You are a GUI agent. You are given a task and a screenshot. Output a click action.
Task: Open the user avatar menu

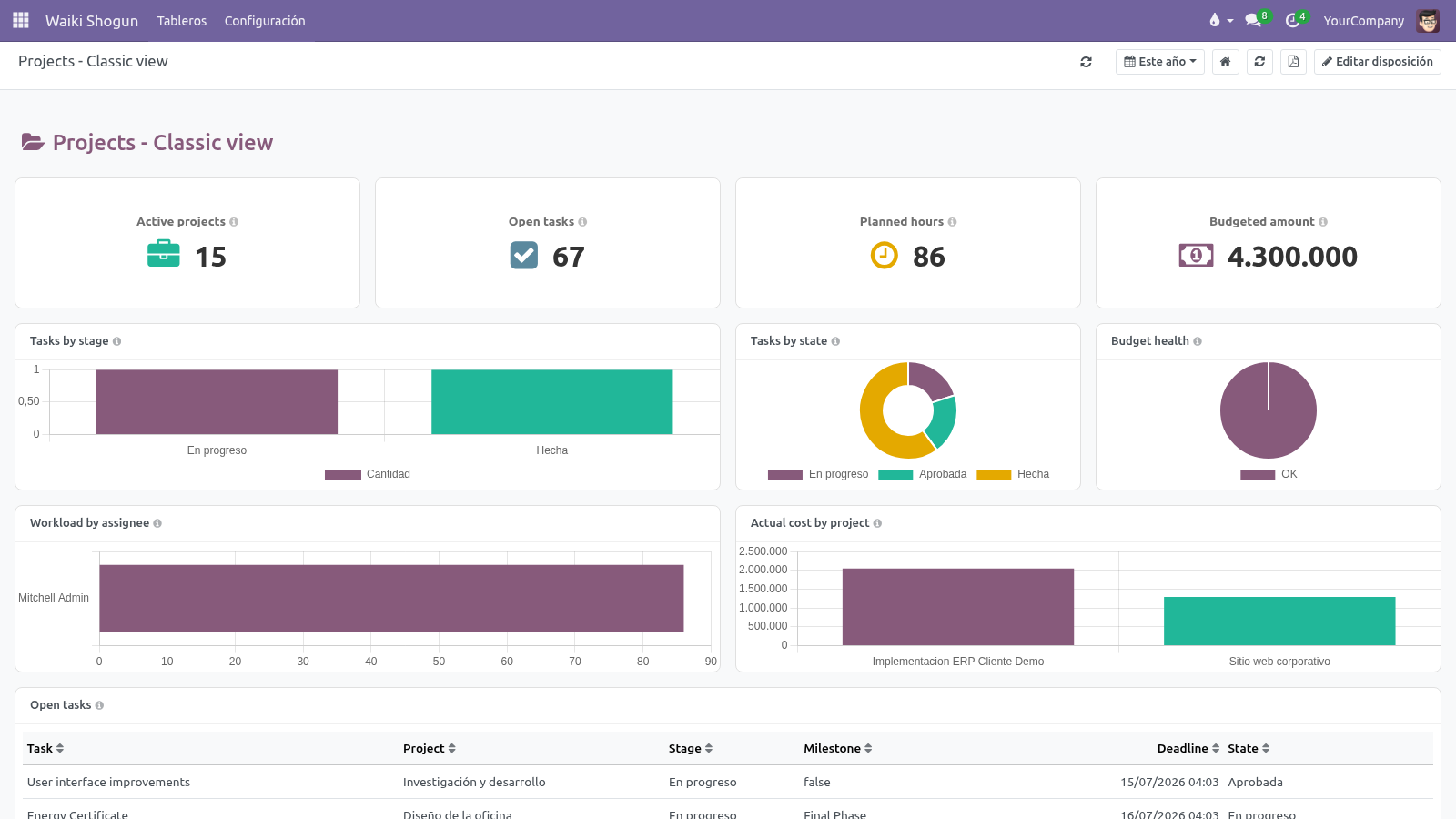point(1428,20)
